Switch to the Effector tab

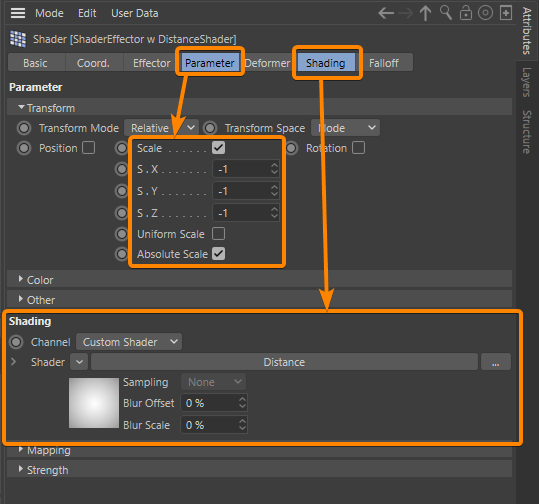pos(152,63)
